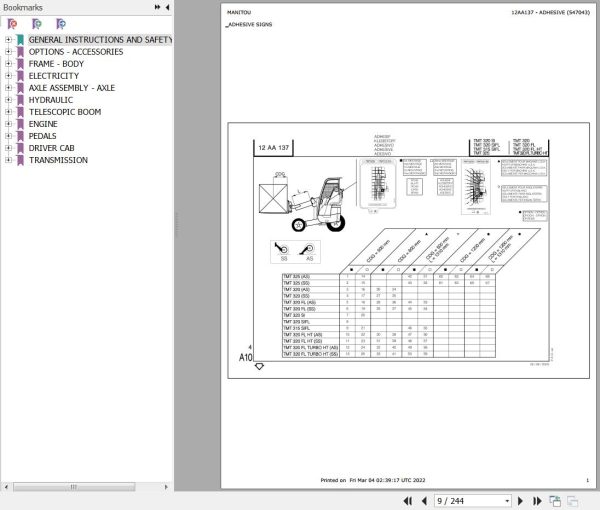Image resolution: width=600 pixels, height=510 pixels.
Task: Click the bookmark icon beside PEDALS
Action: pyautogui.click(x=20, y=136)
